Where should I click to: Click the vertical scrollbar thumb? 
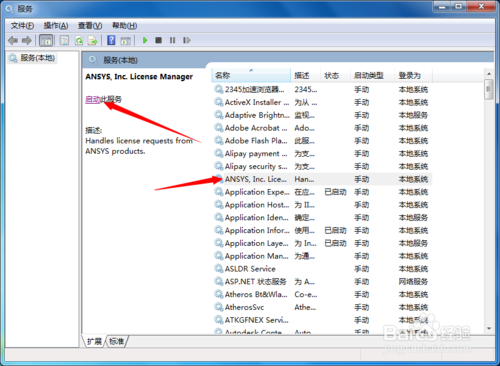489,89
